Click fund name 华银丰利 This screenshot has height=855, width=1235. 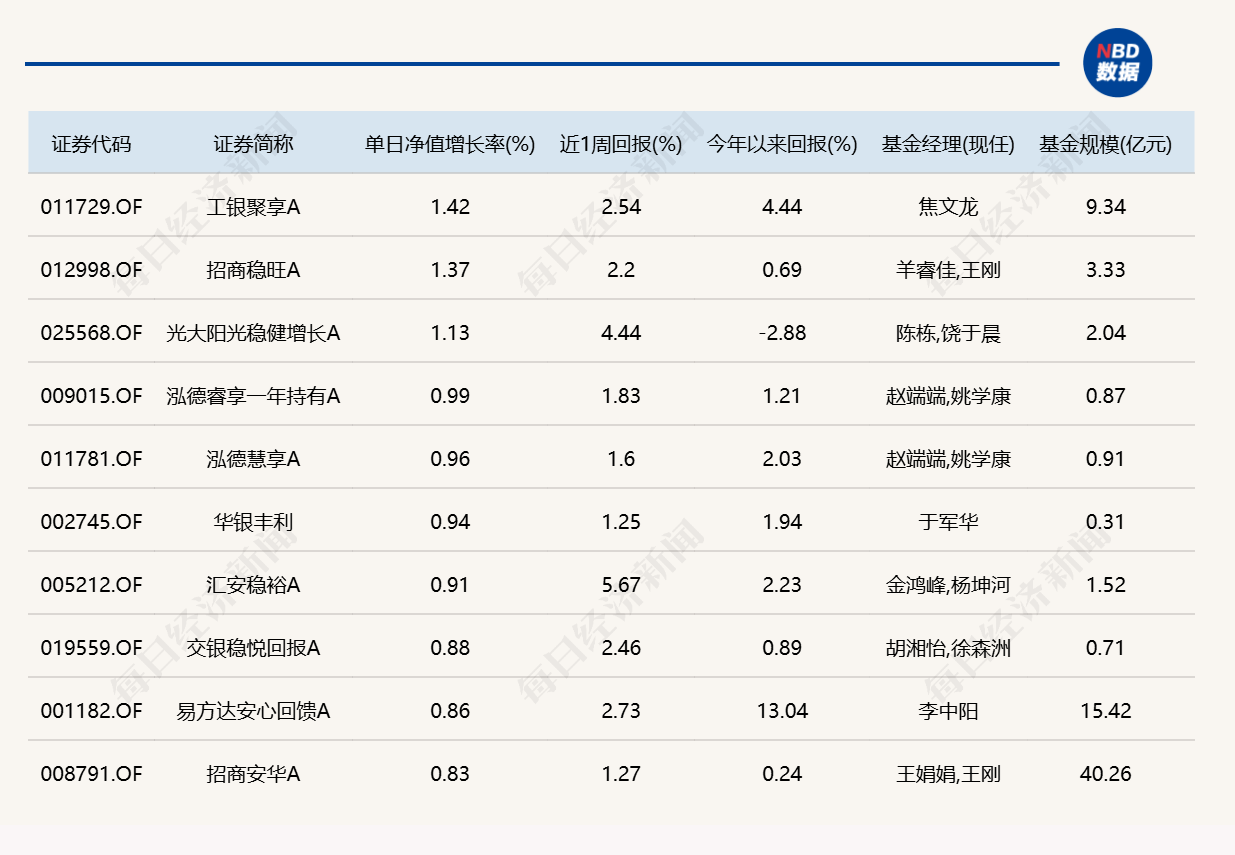coord(253,522)
